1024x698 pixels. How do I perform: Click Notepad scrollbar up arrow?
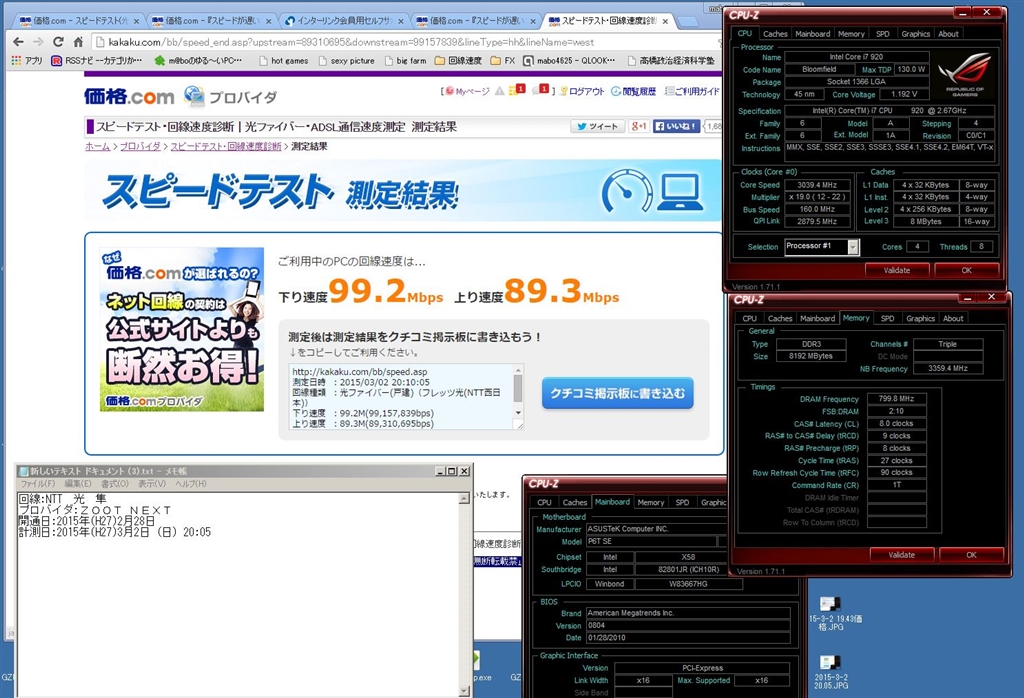coord(464,499)
